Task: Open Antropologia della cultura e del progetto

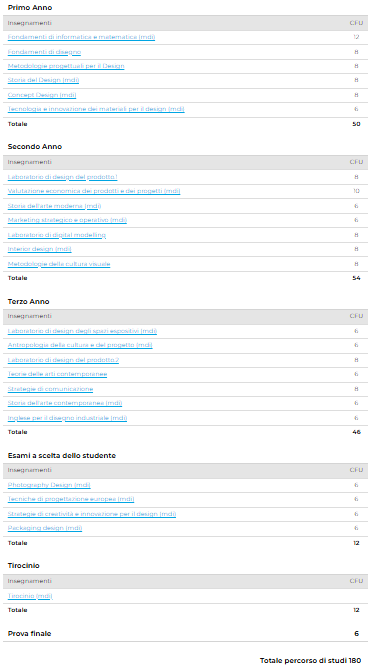Action: tap(80, 345)
